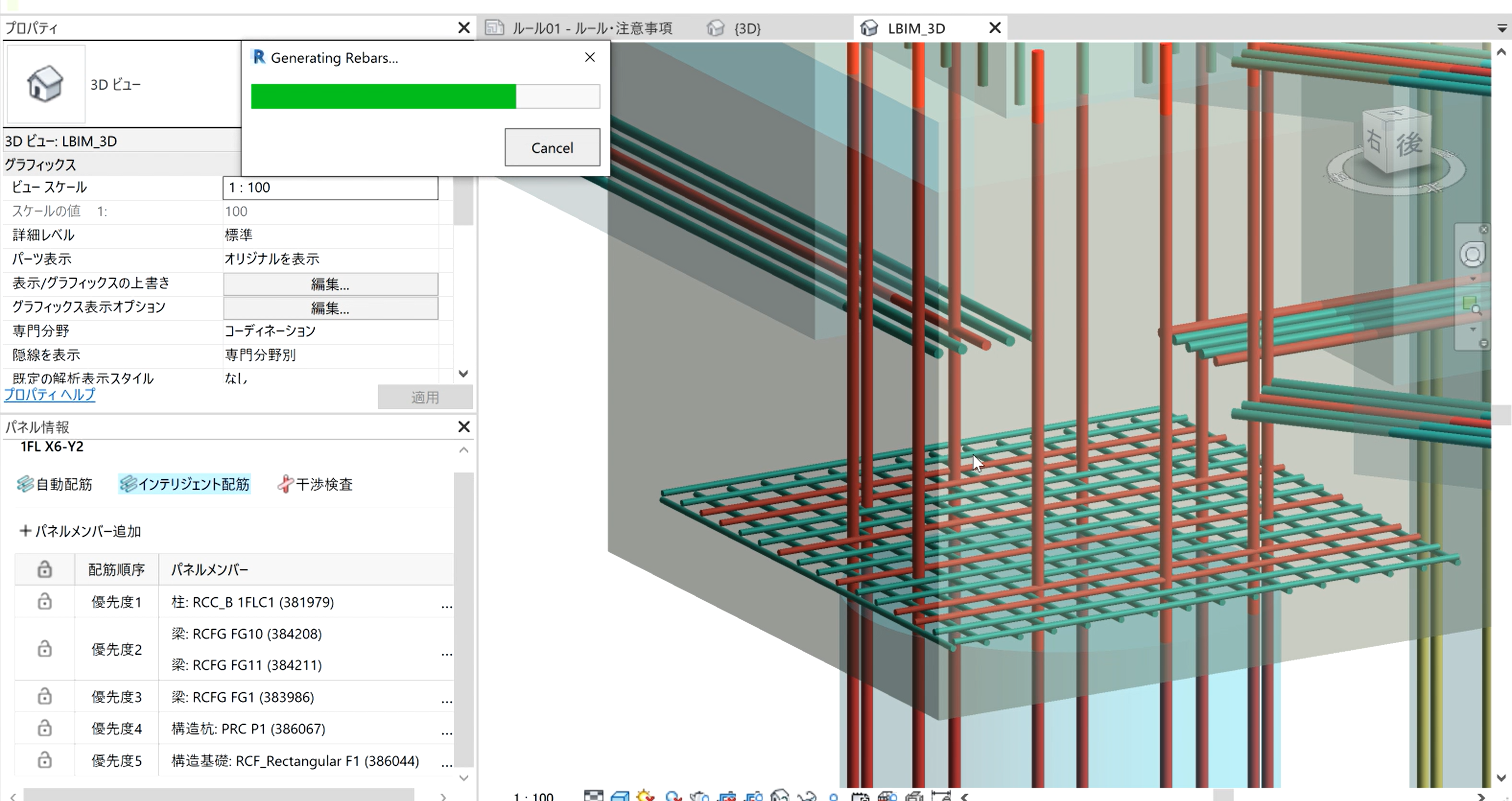1512x801 pixels.
Task: Click the rebar generation progress bar
Action: tap(425, 96)
